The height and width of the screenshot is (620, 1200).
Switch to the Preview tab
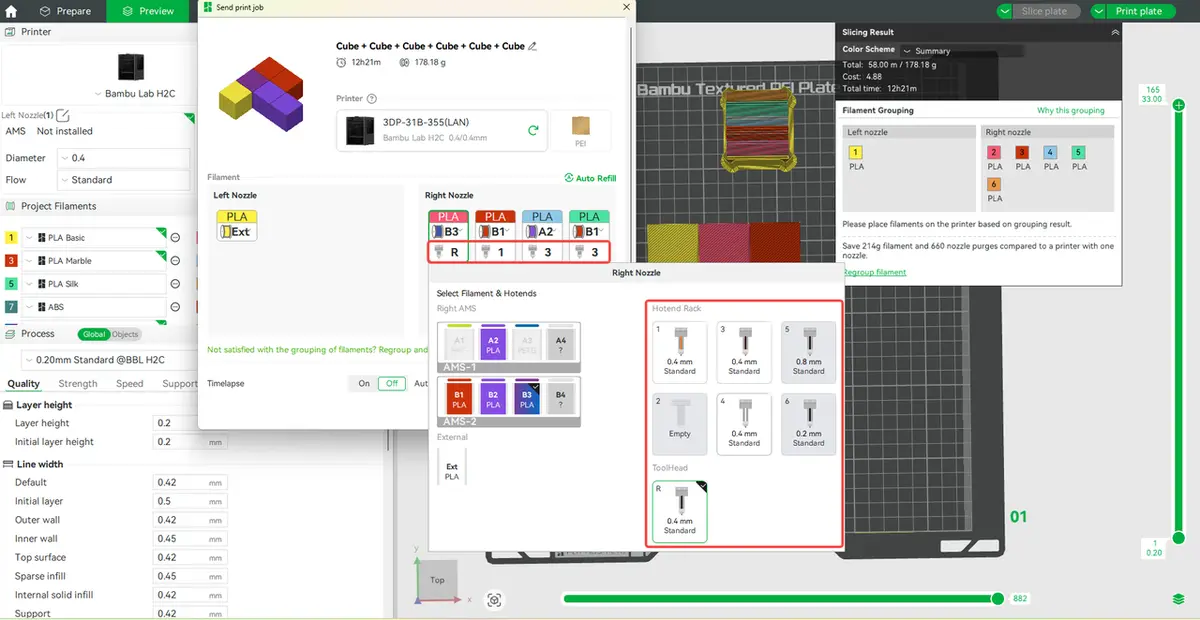[x=148, y=11]
